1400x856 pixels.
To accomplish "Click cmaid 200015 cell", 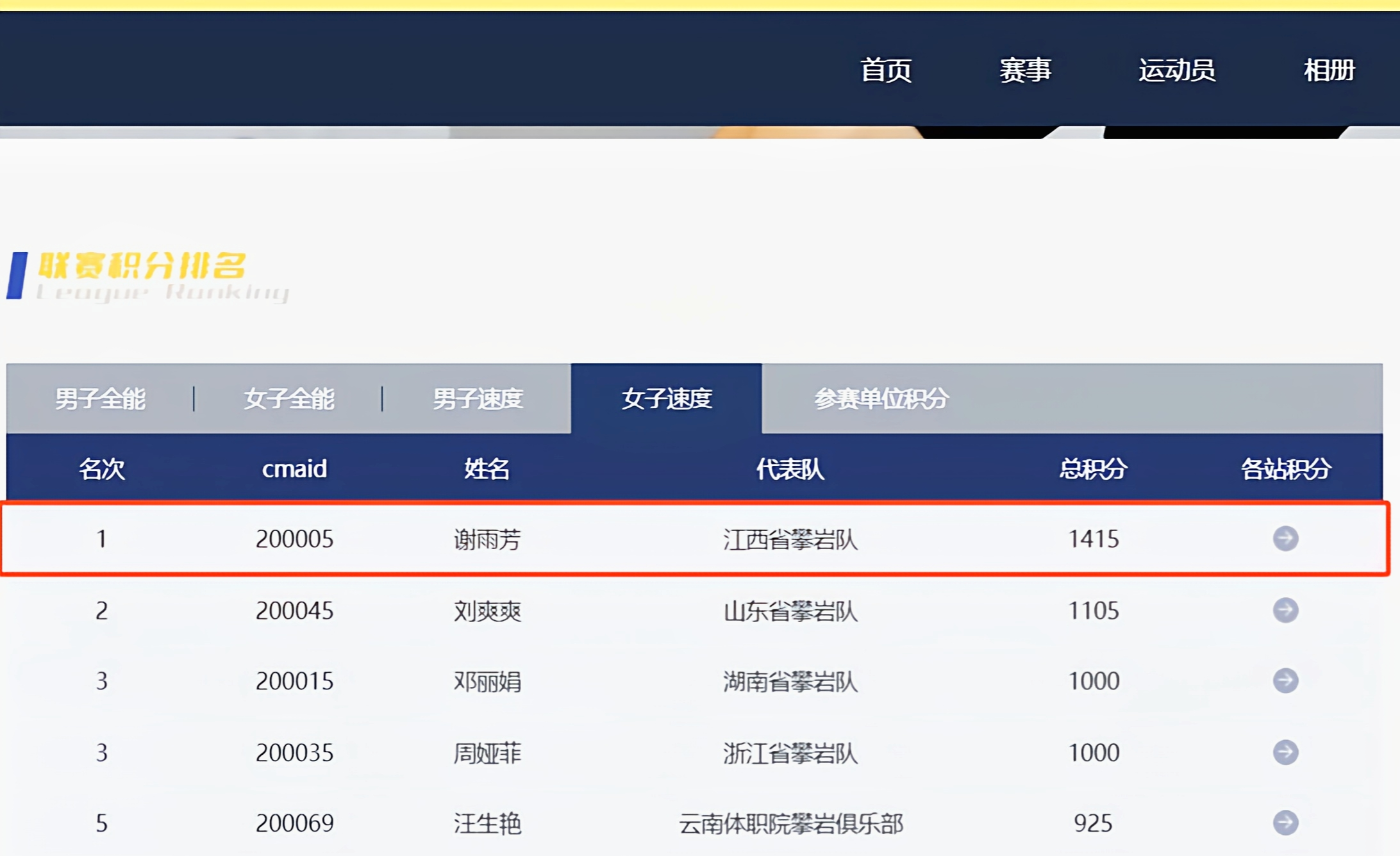I will tap(295, 680).
